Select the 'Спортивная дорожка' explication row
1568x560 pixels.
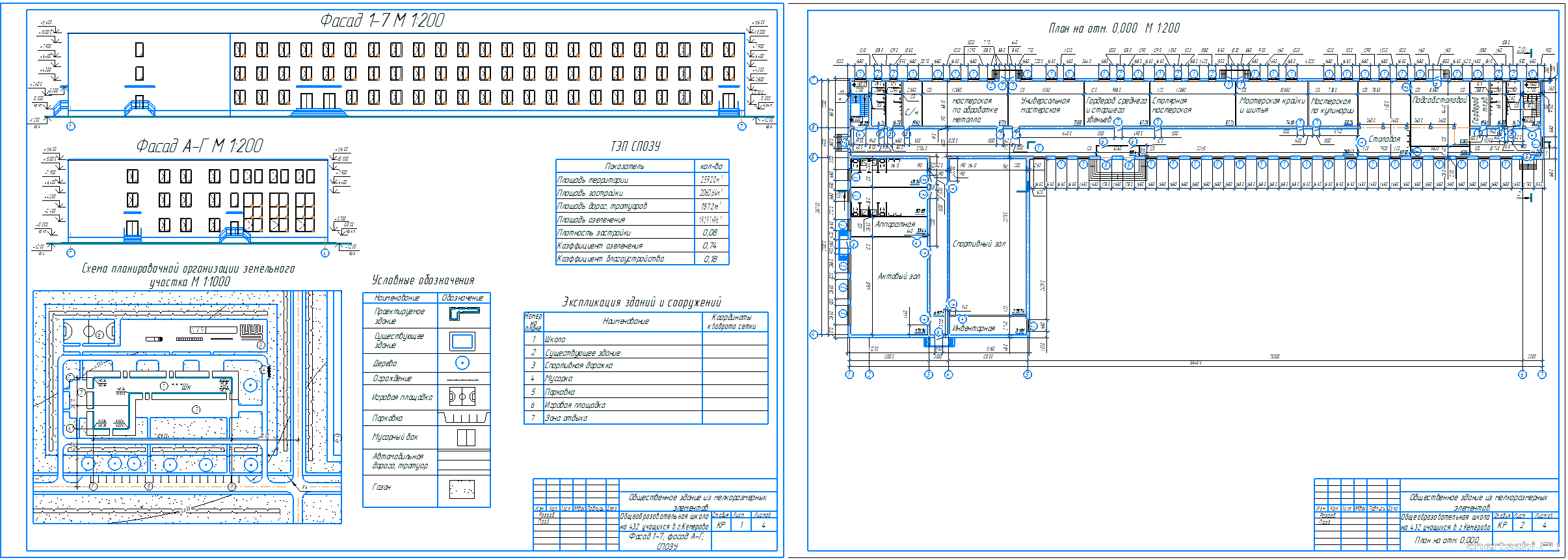click(646, 365)
